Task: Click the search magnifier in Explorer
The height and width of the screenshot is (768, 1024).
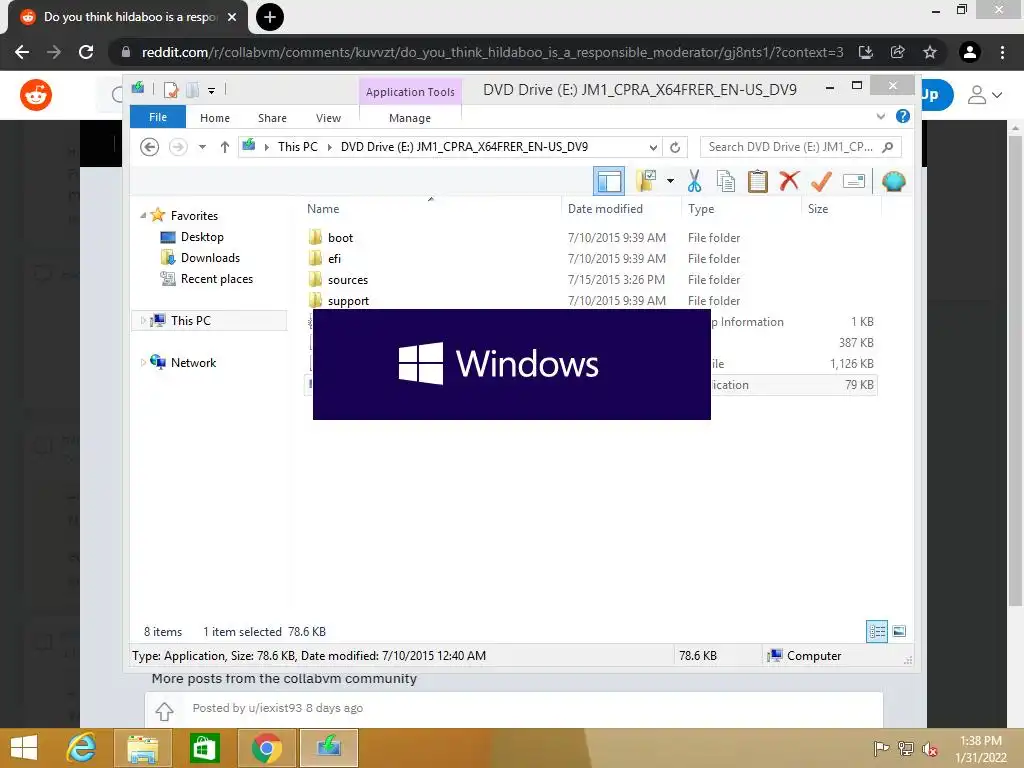Action: (x=888, y=147)
